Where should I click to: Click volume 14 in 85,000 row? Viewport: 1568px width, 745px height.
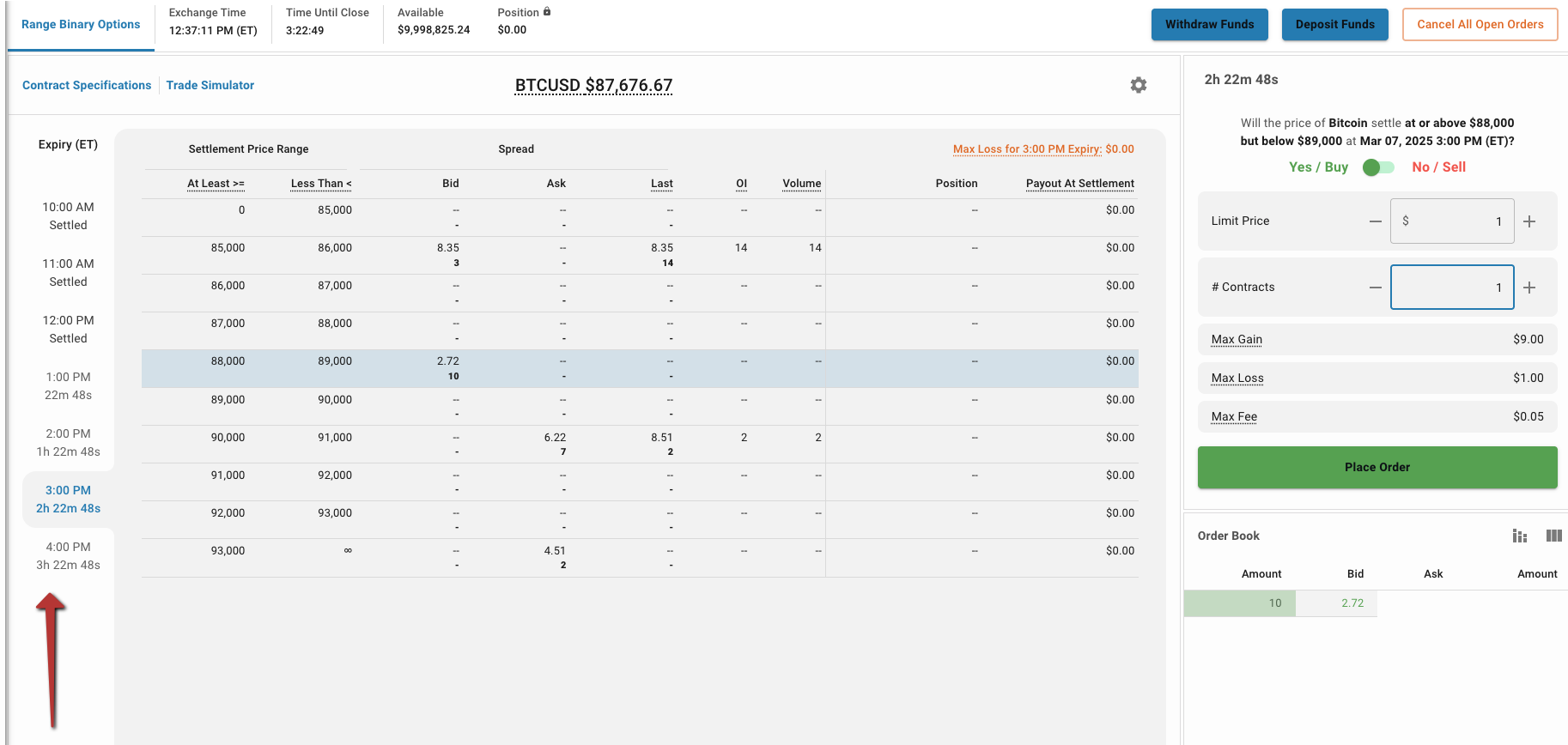(815, 248)
